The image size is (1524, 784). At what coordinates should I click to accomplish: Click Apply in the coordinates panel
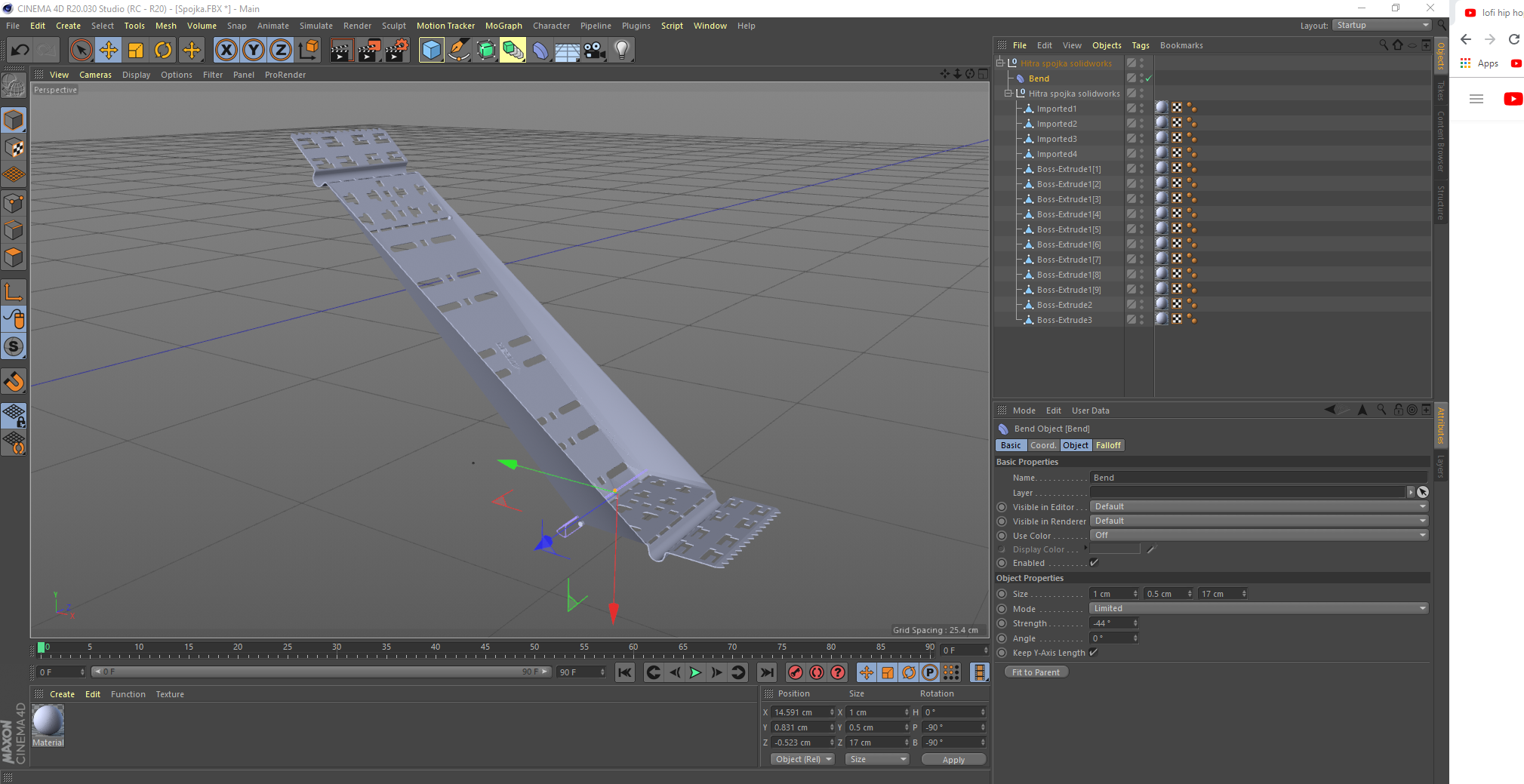[953, 759]
